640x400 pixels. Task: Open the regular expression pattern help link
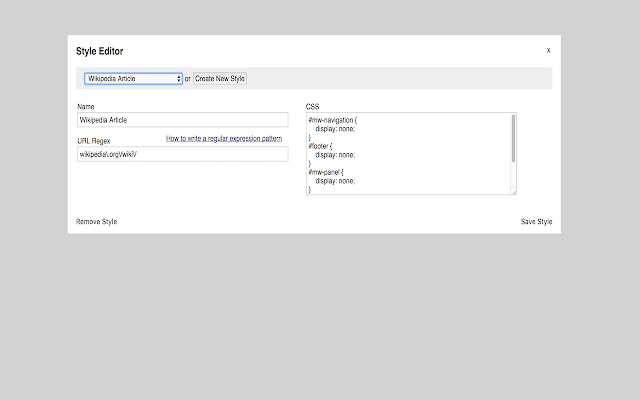[223, 138]
